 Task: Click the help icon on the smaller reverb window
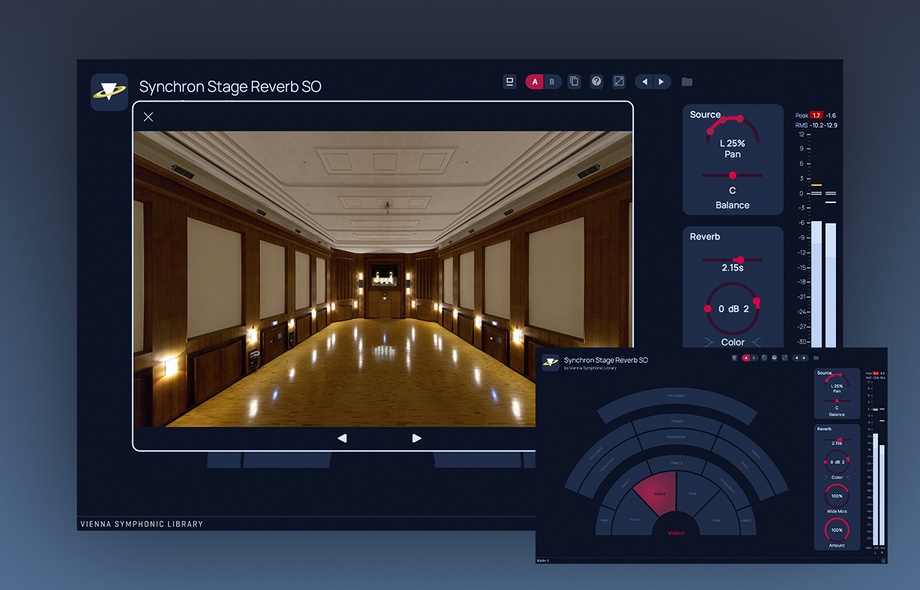774,357
